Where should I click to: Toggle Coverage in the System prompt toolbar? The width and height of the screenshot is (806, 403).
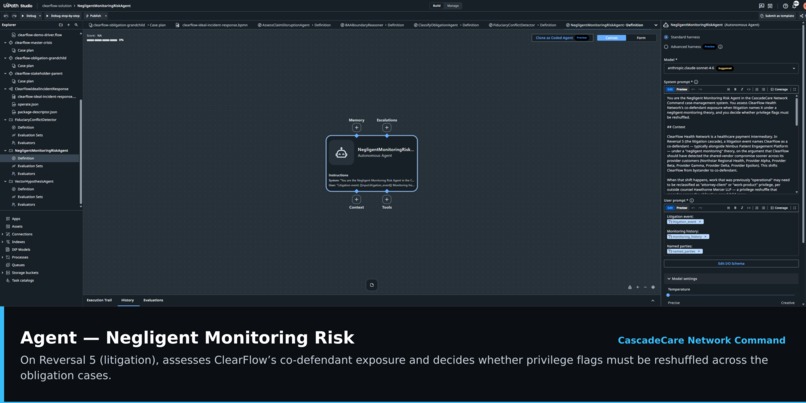click(x=779, y=89)
